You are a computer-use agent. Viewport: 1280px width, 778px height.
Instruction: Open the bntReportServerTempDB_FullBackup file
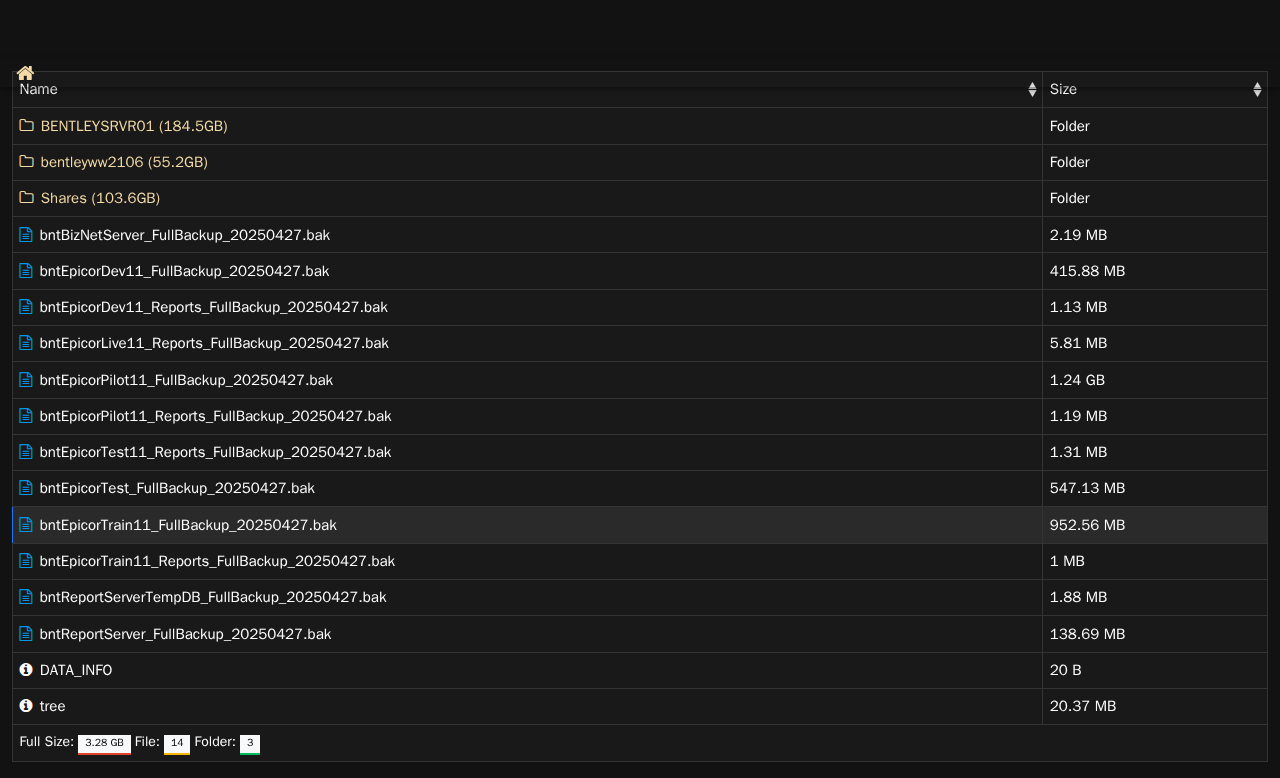(x=213, y=597)
